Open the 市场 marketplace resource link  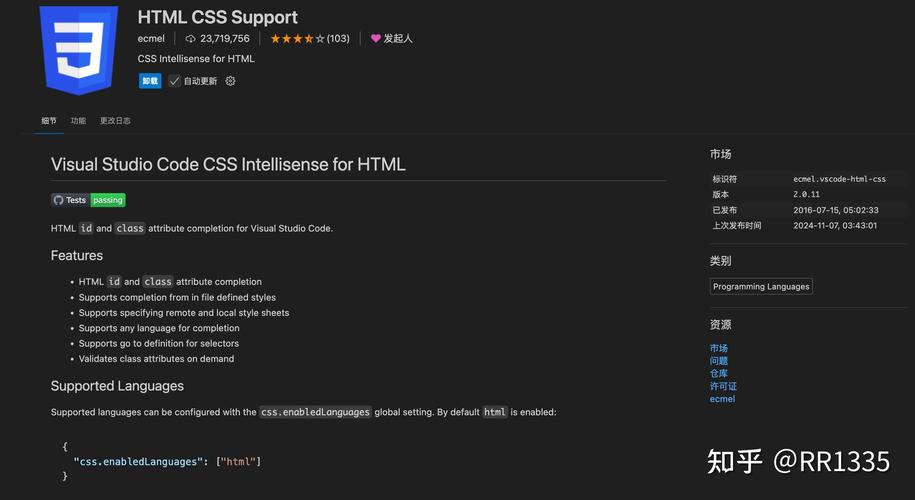(x=719, y=348)
